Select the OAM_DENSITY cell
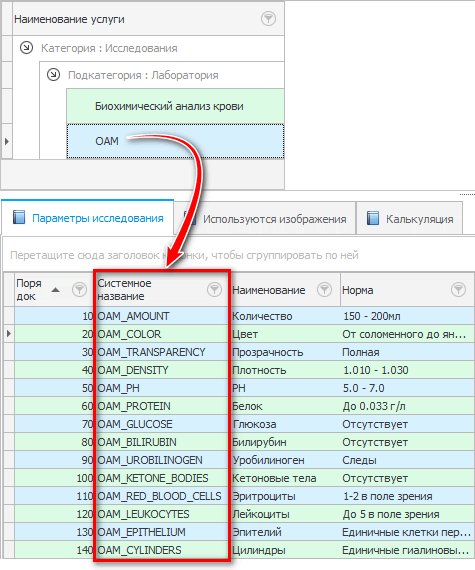Viewport: 475px width, 570px height. (x=162, y=370)
